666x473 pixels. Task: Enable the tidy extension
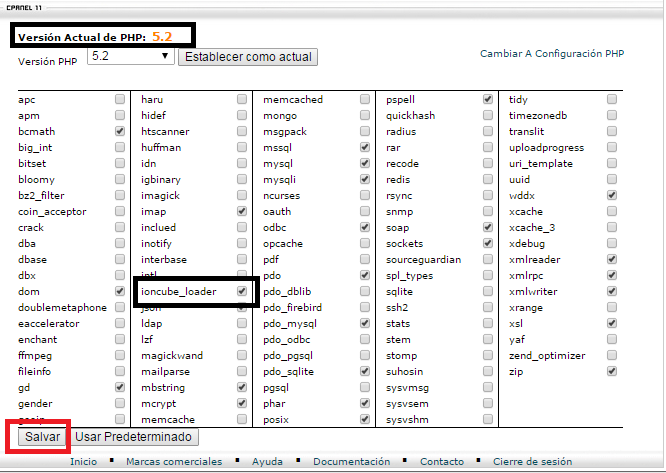coord(612,99)
